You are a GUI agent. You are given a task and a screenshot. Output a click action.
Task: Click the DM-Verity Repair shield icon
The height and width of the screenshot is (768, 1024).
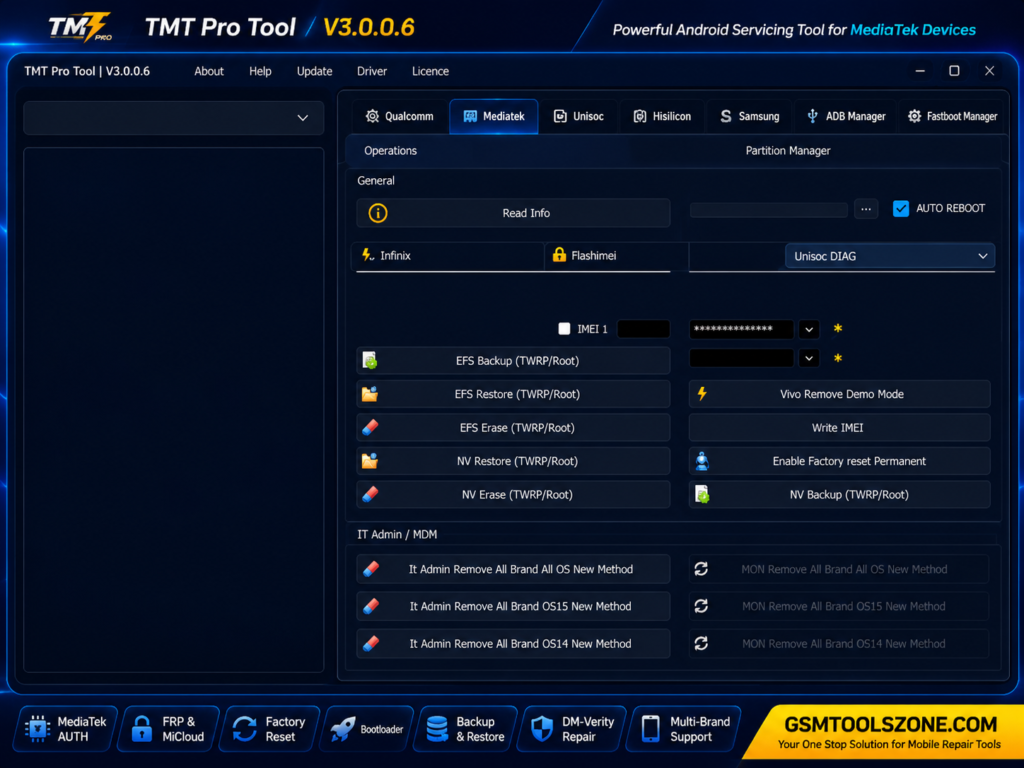point(542,729)
